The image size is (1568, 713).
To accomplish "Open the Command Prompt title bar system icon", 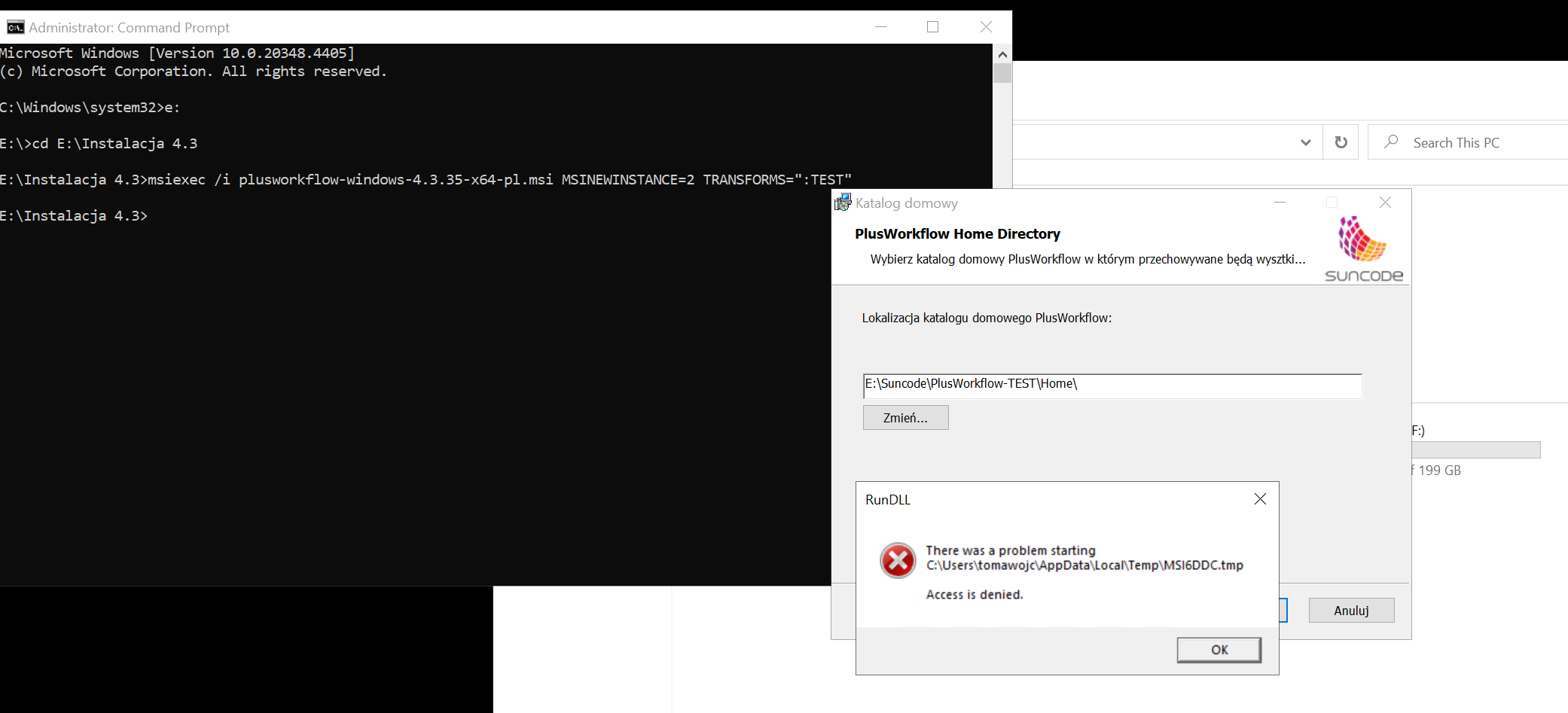I will click(x=15, y=28).
